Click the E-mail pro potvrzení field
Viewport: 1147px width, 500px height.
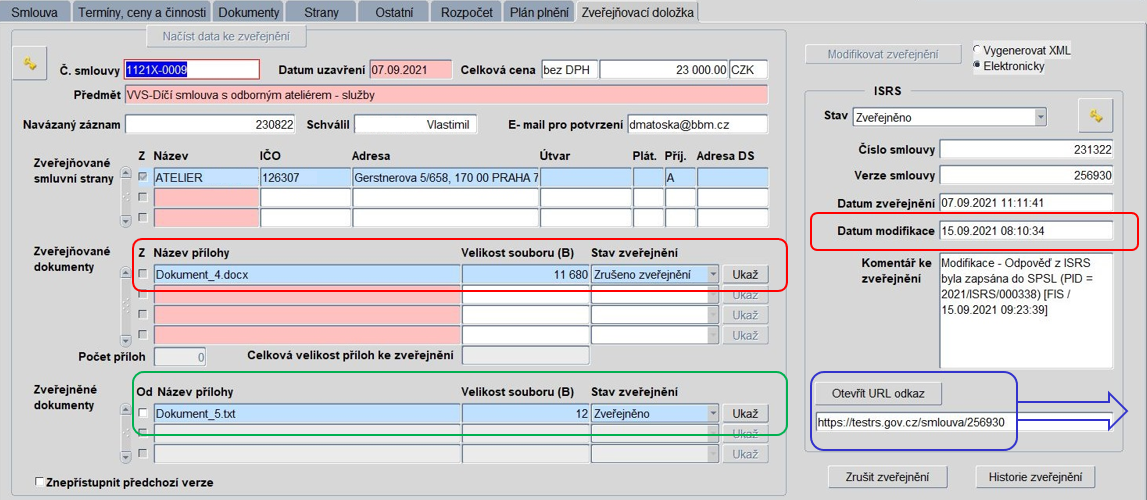tap(698, 125)
